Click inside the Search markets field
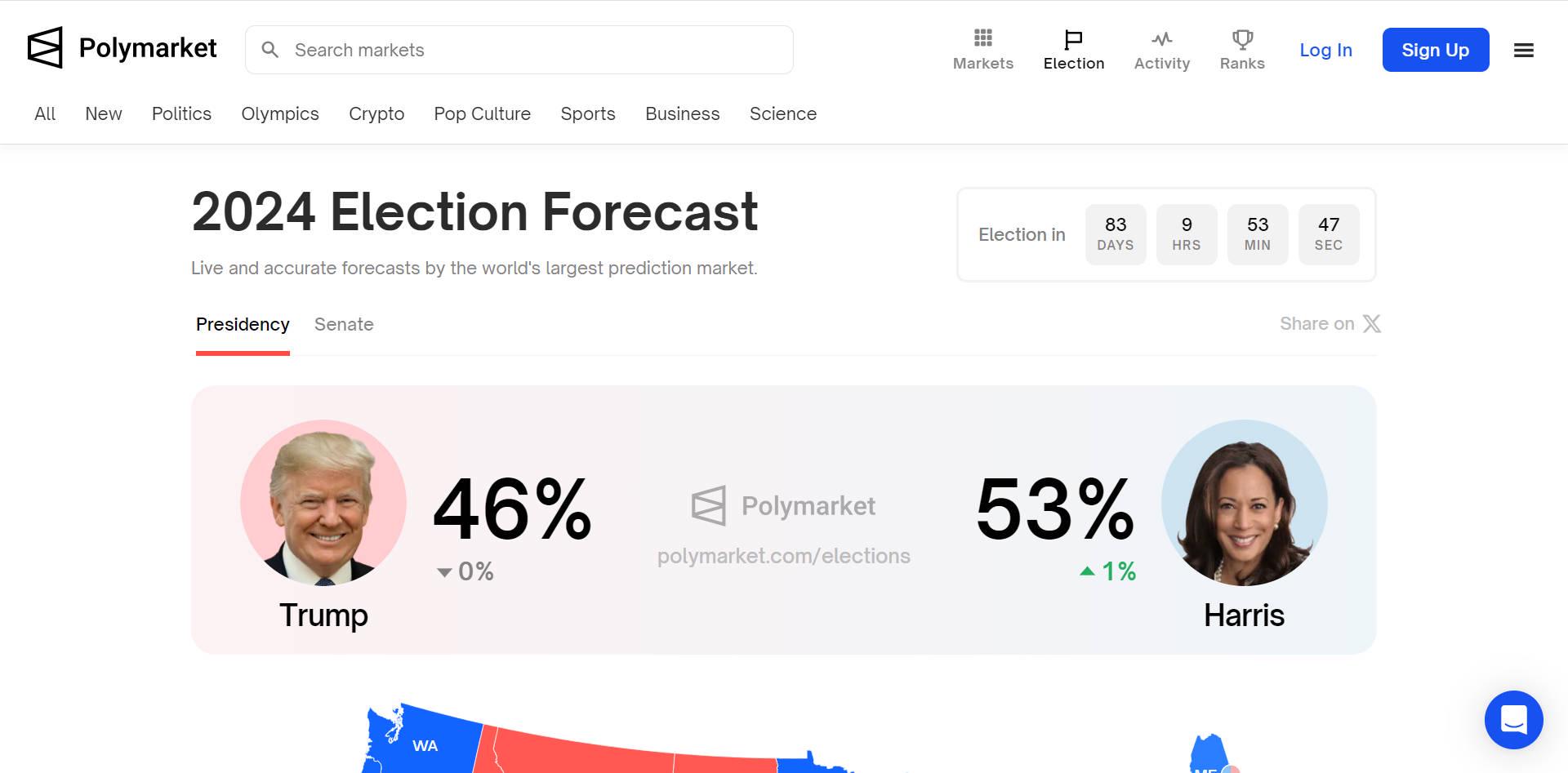Image resolution: width=1568 pixels, height=773 pixels. (x=519, y=50)
